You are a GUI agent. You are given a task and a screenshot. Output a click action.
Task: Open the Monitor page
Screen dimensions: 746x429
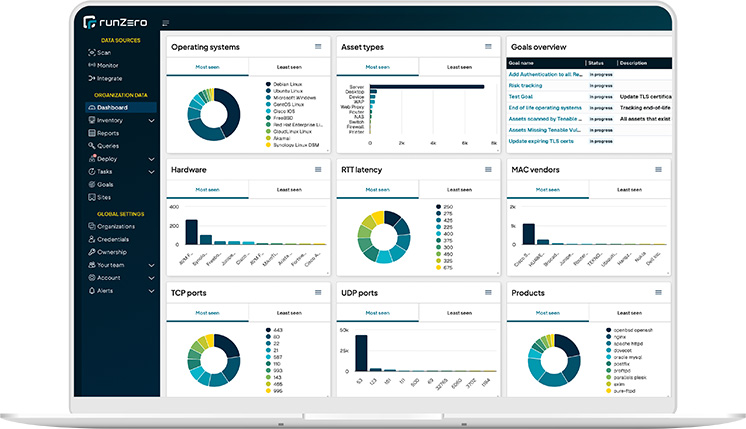(x=108, y=65)
